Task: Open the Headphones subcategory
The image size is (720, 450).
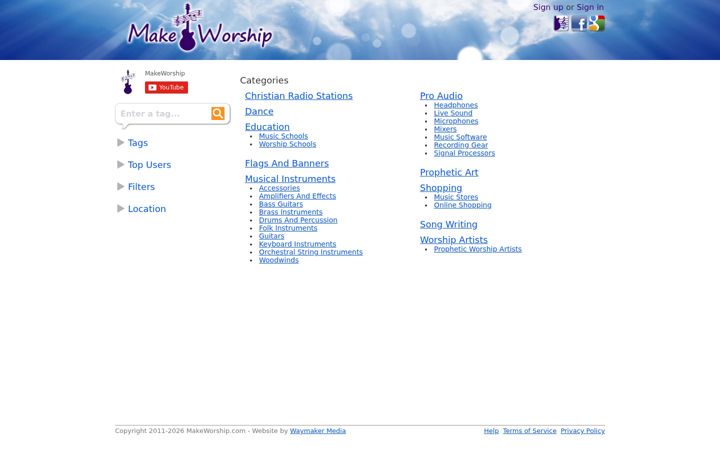Action: pos(456,105)
